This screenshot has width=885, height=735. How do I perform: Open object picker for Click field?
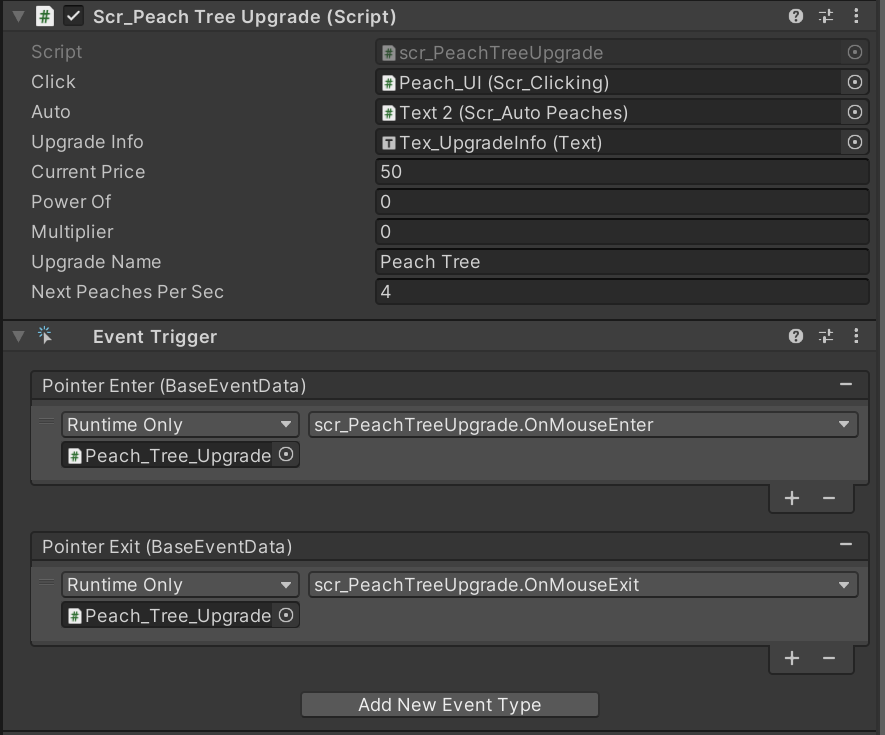[854, 82]
